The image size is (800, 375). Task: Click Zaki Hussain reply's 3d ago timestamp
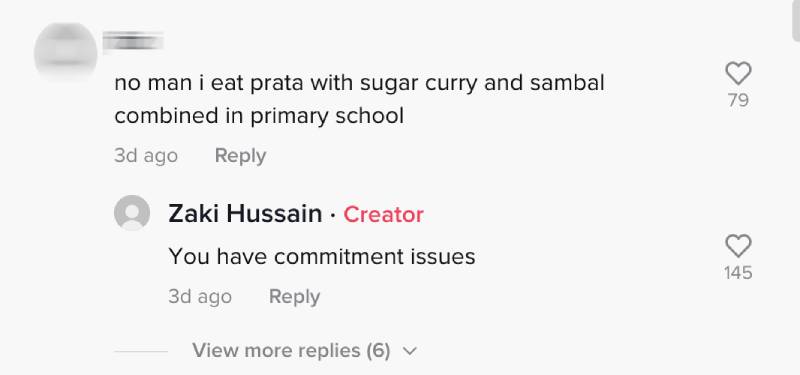[200, 296]
